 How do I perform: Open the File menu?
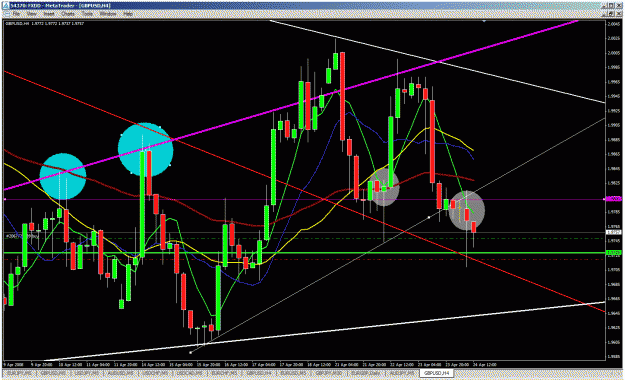16,14
